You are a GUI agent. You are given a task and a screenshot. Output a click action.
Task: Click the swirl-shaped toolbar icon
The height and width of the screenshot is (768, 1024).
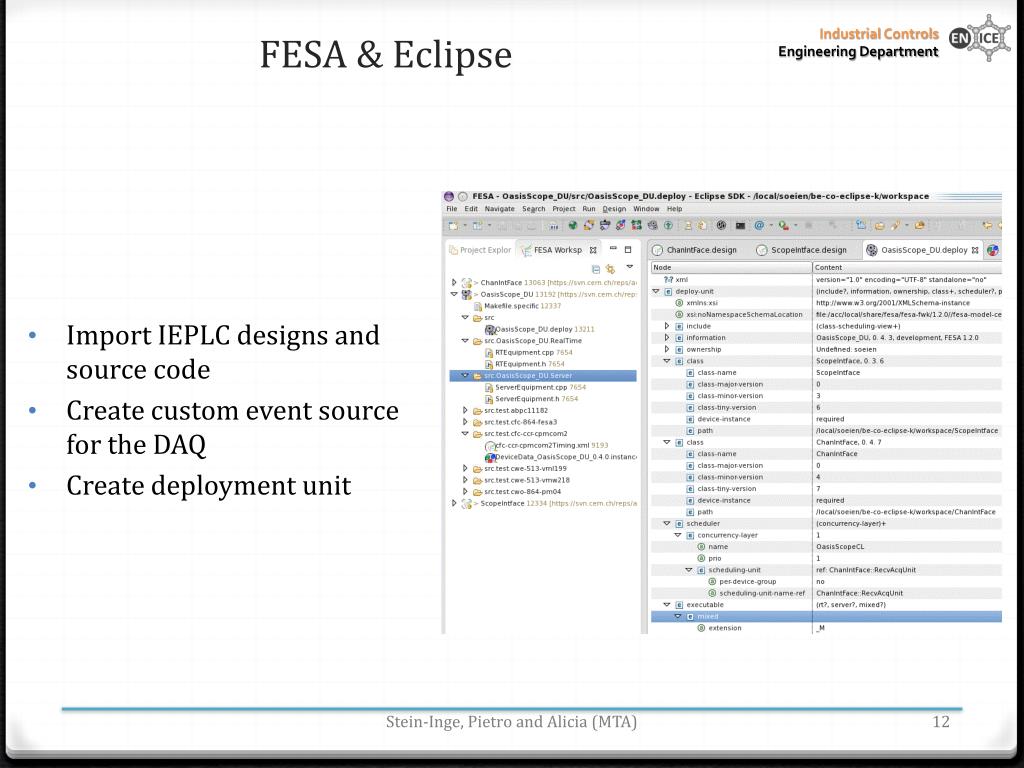[x=721, y=225]
